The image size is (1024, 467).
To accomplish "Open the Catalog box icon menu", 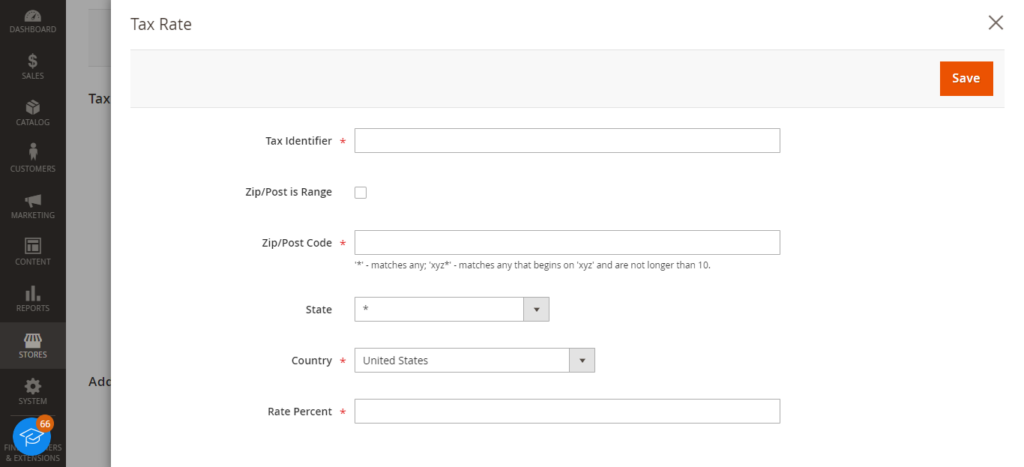I will 33,113.
